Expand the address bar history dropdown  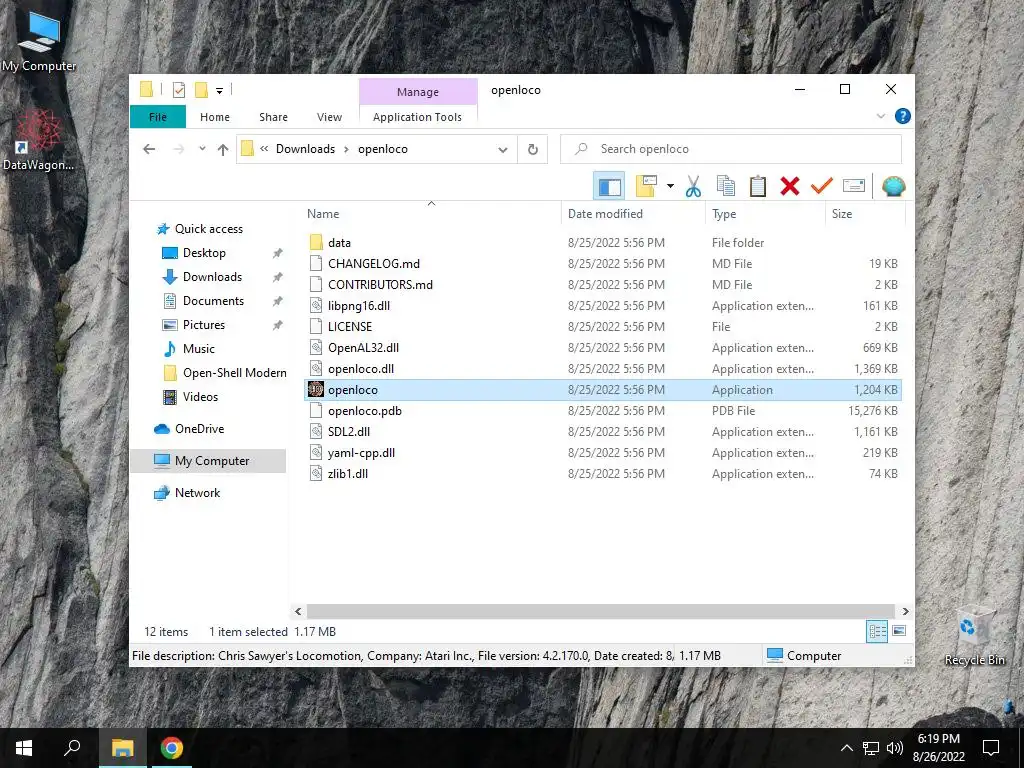(503, 150)
